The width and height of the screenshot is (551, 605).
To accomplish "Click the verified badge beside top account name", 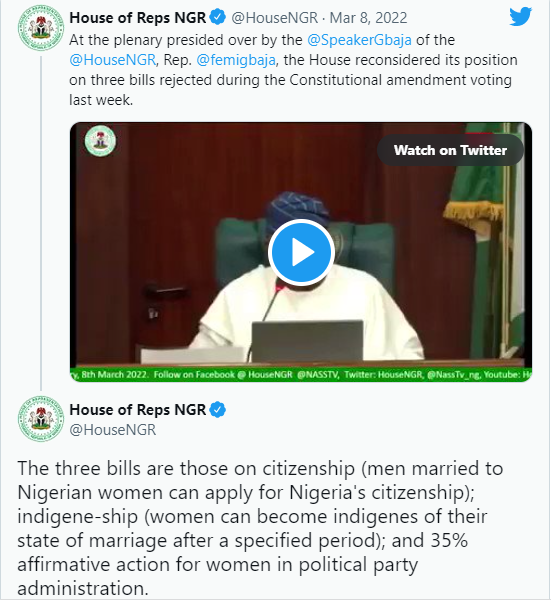I will [218, 17].
